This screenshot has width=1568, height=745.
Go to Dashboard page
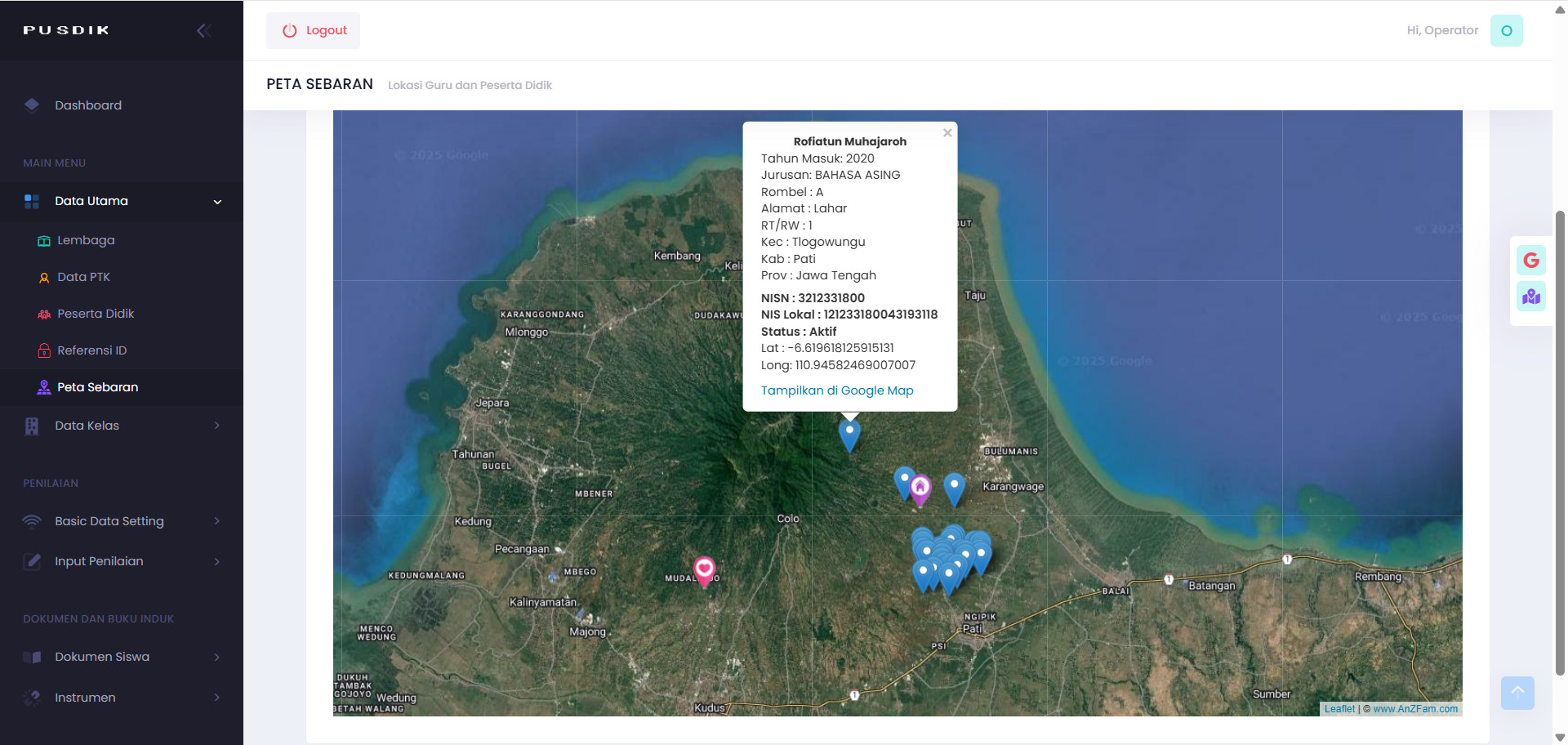coord(88,105)
